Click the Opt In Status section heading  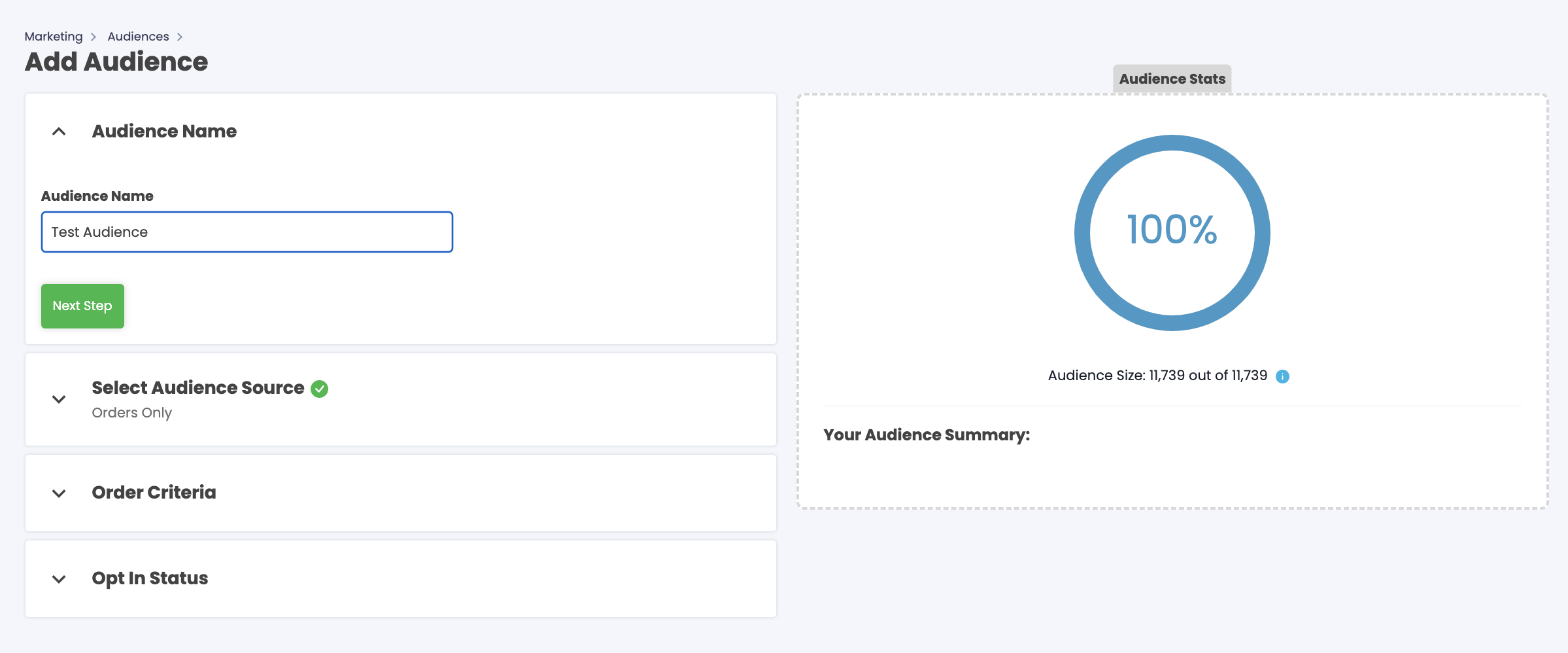150,578
